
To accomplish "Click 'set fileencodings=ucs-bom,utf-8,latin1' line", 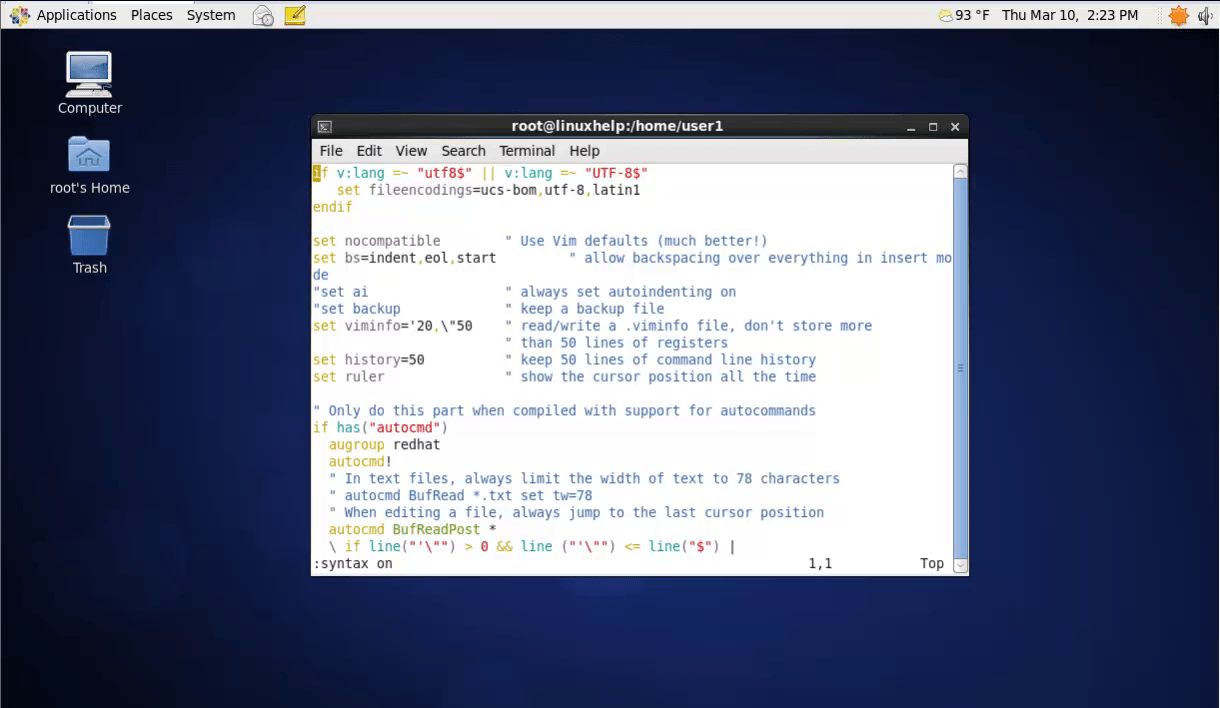I will point(489,190).
